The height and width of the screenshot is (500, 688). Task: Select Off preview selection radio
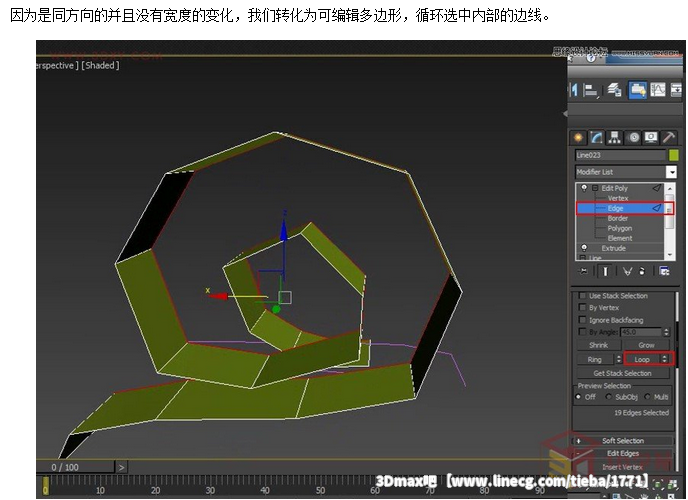[578, 397]
